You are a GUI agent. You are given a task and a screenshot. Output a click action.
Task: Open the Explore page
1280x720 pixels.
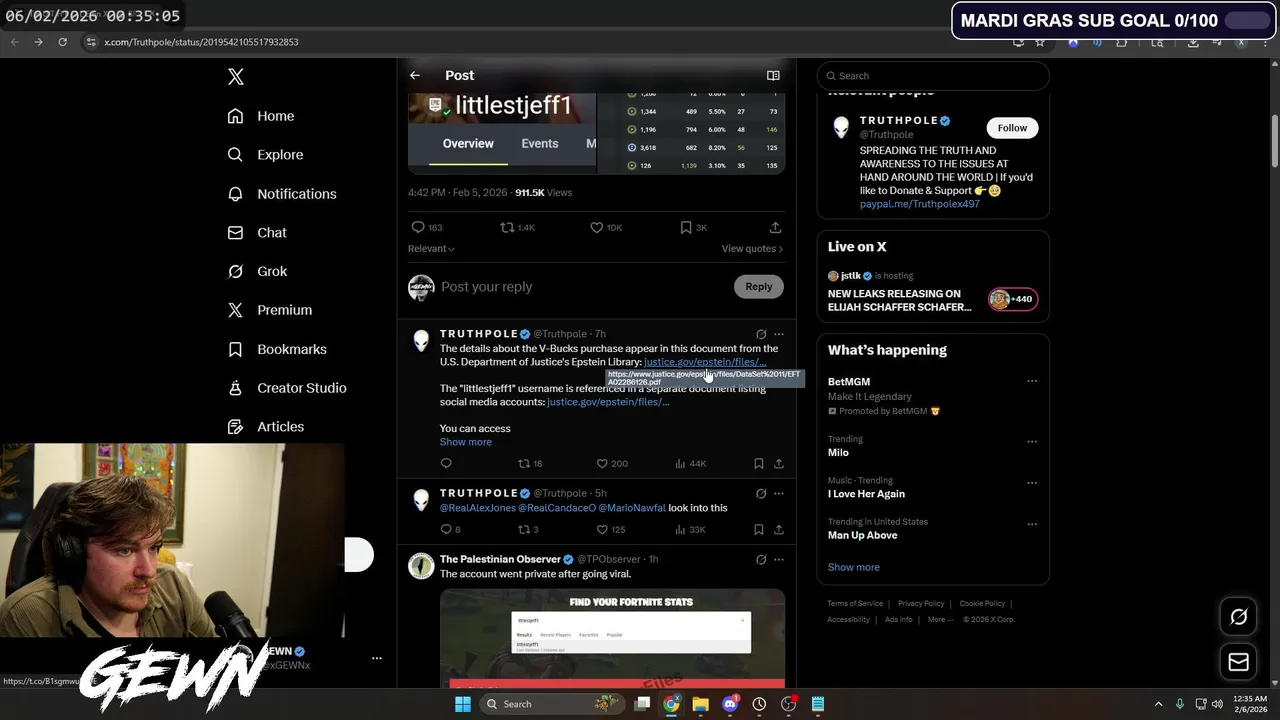(265, 155)
